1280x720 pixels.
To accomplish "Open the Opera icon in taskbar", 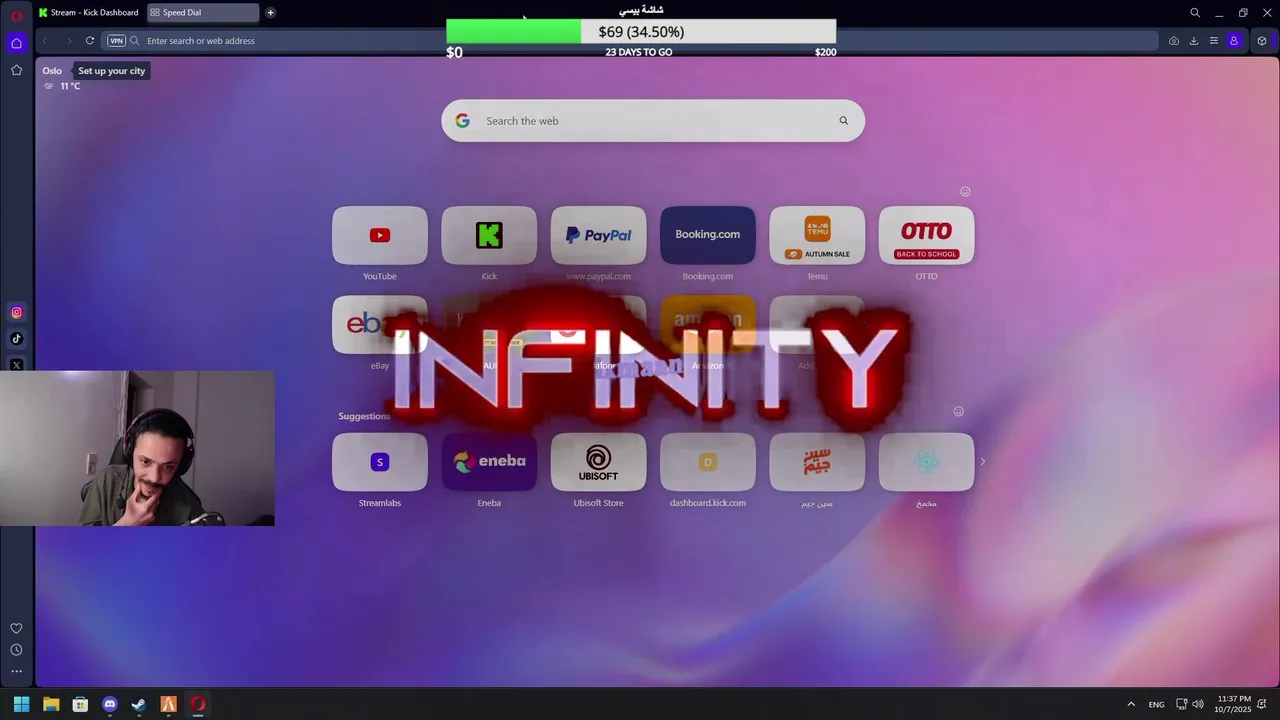I will tap(198, 704).
